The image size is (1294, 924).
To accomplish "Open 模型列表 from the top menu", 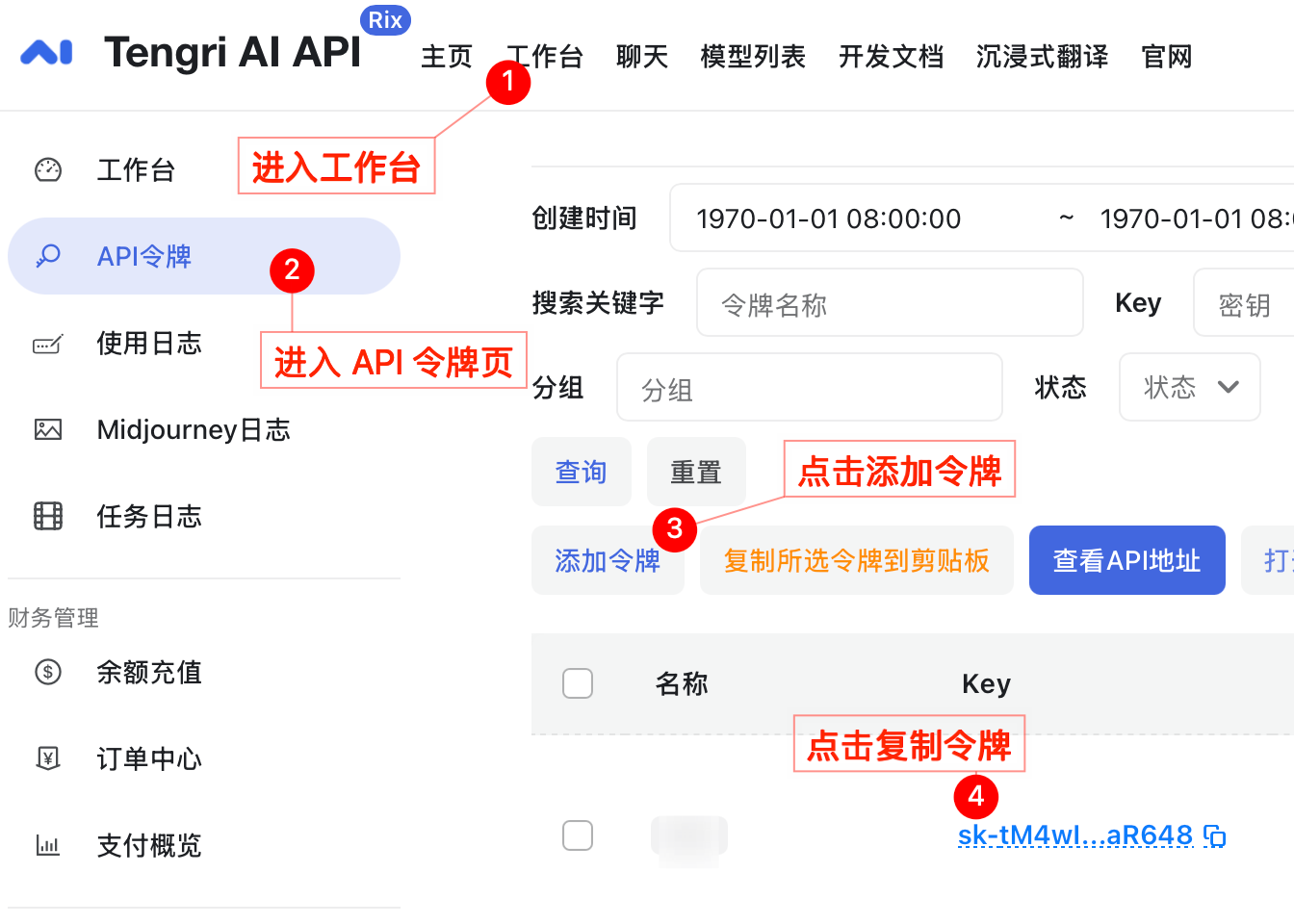I will click(752, 56).
